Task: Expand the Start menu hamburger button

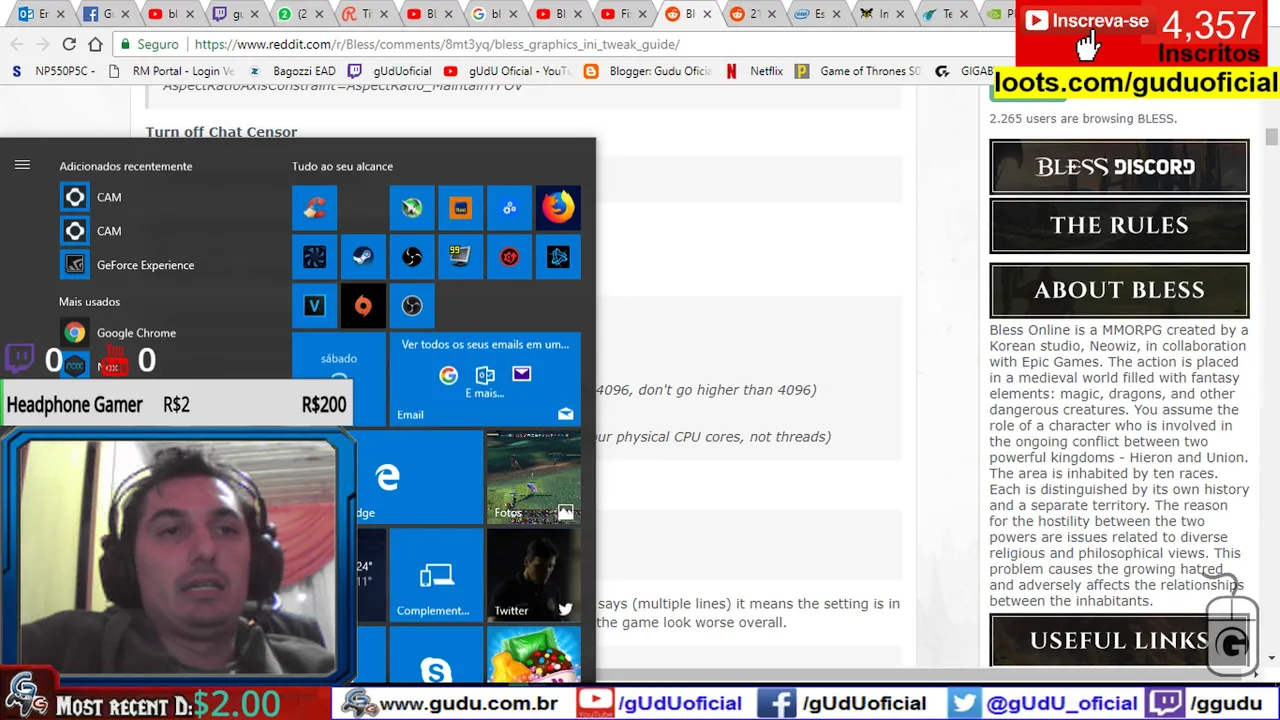Action: click(x=22, y=166)
